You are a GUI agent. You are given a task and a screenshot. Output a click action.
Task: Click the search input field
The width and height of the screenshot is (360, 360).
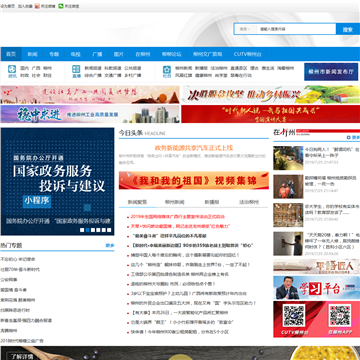tap(296, 29)
